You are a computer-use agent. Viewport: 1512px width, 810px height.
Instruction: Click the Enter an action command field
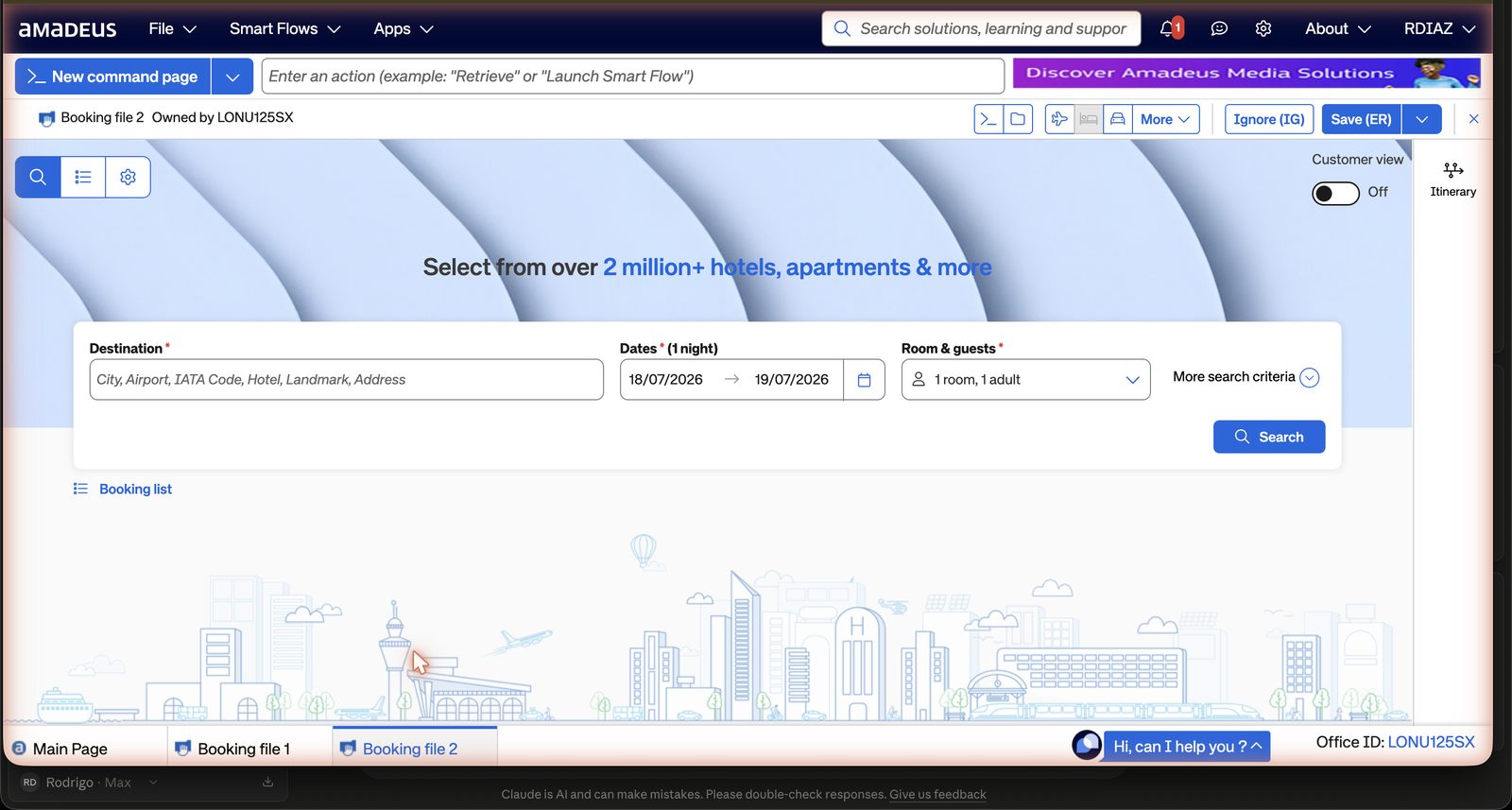632,77
